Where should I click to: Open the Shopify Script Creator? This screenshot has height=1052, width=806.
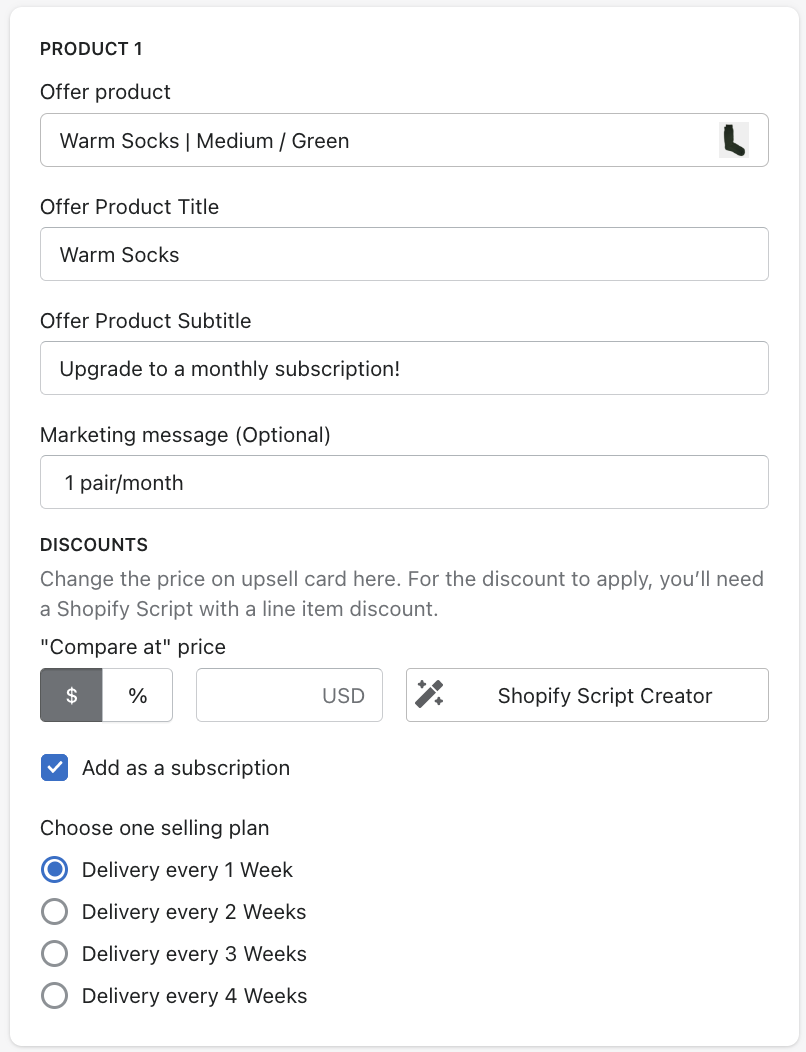(604, 695)
